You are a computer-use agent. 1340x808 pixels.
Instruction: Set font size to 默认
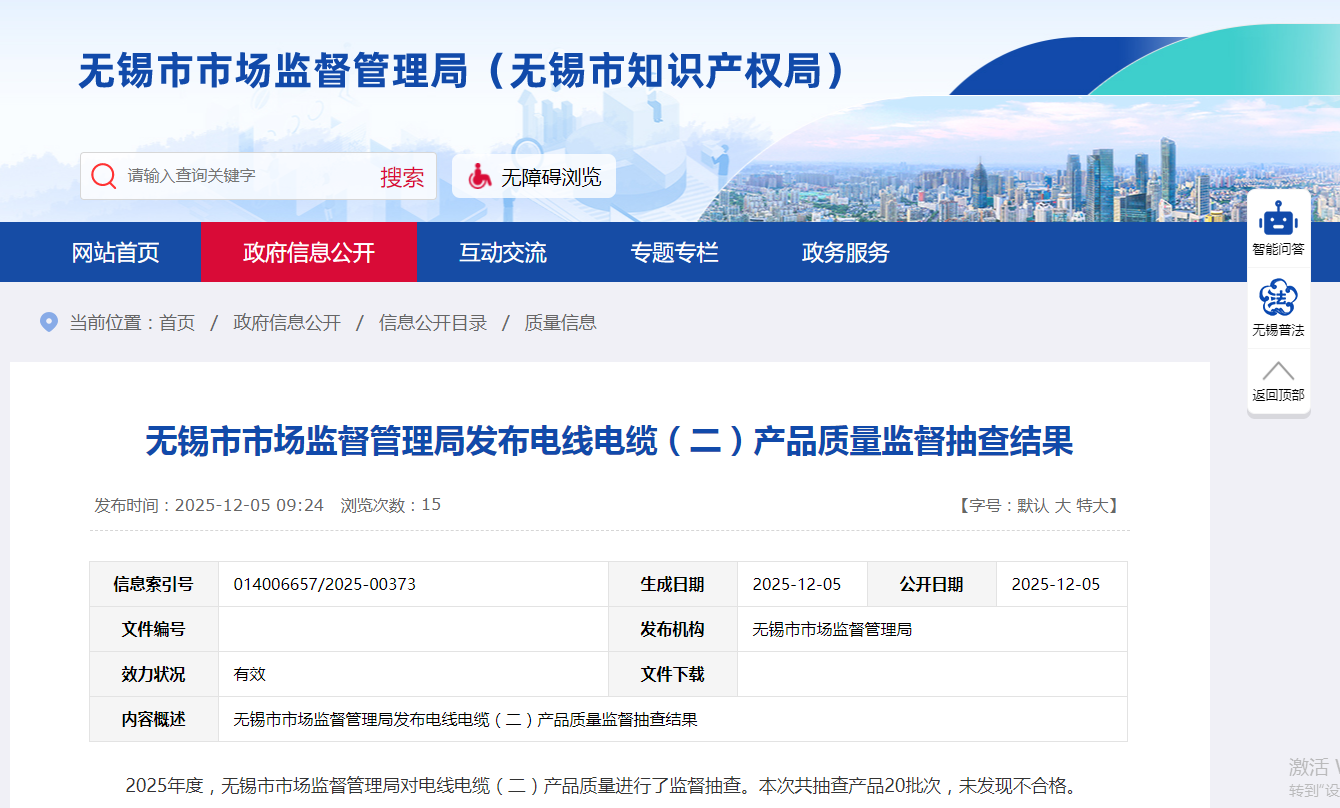[1033, 506]
